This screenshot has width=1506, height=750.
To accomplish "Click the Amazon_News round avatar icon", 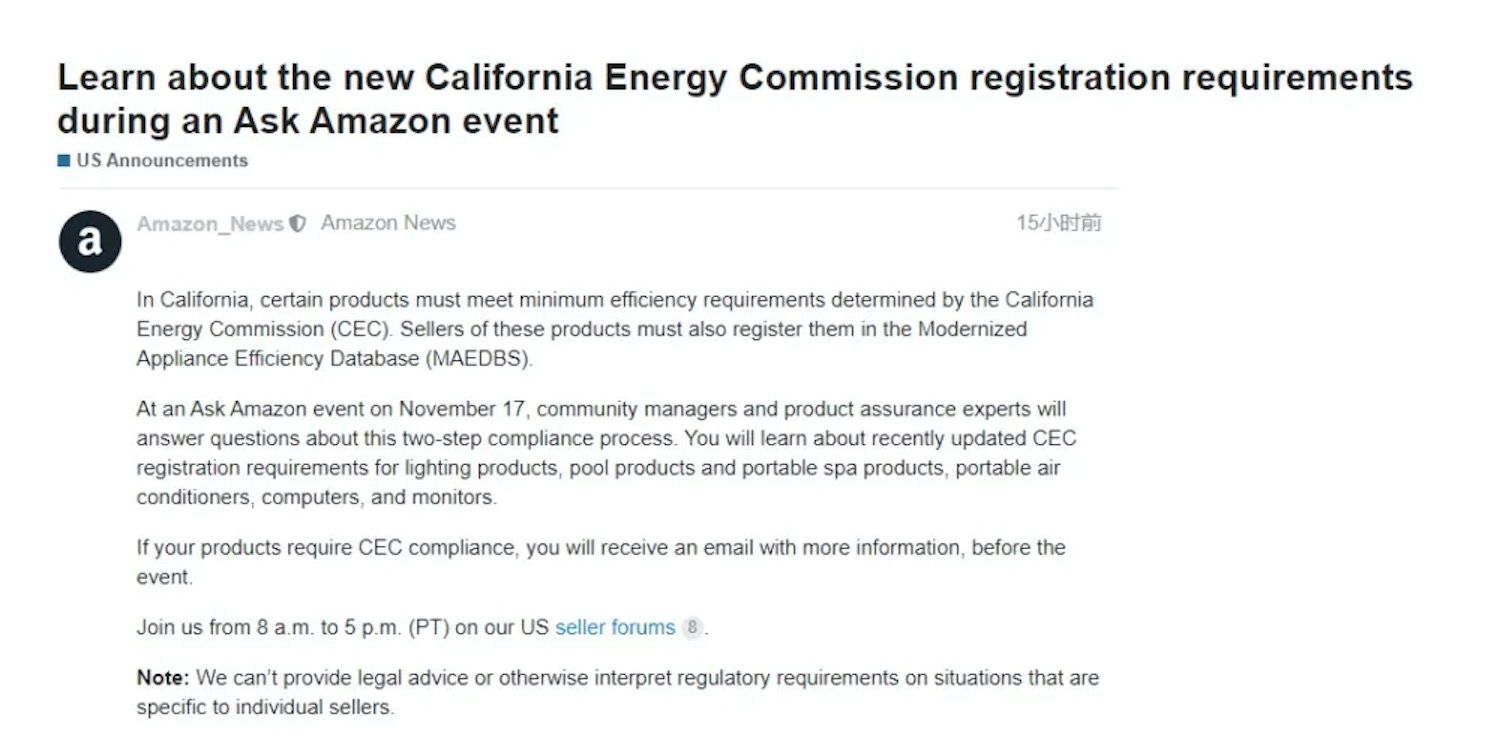I will tap(90, 241).
